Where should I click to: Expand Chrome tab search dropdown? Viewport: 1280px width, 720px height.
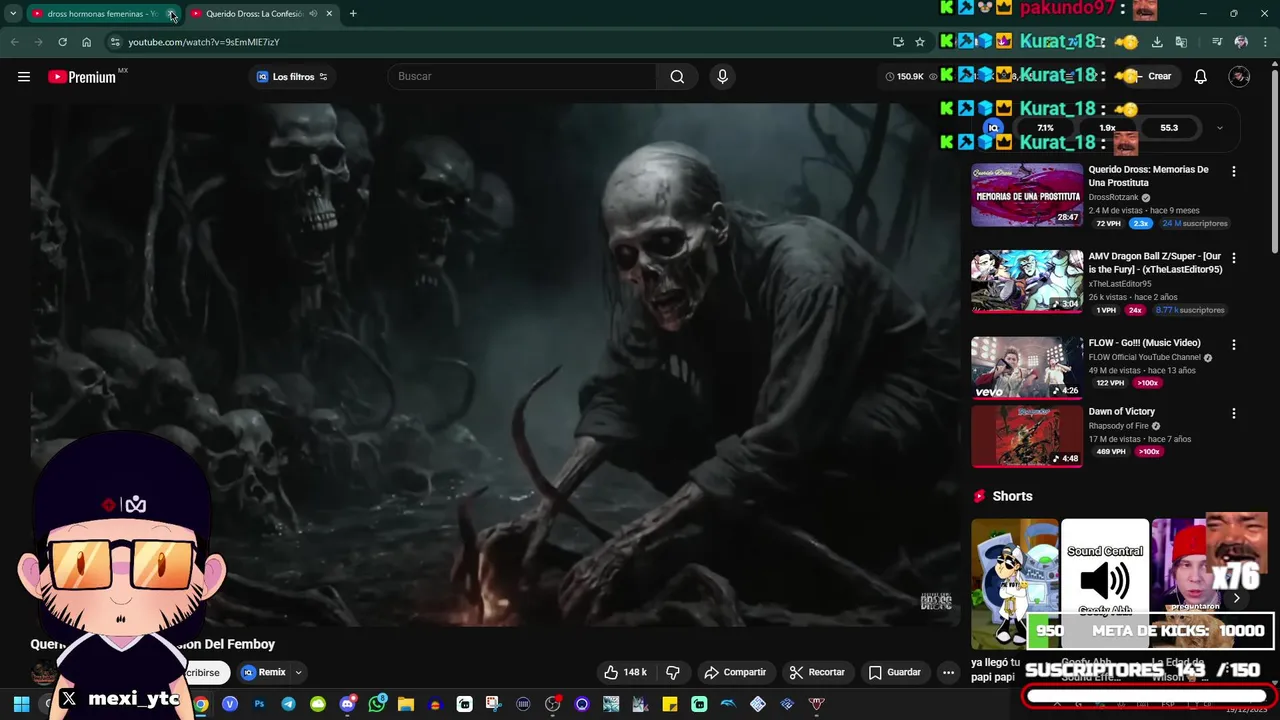(13, 13)
